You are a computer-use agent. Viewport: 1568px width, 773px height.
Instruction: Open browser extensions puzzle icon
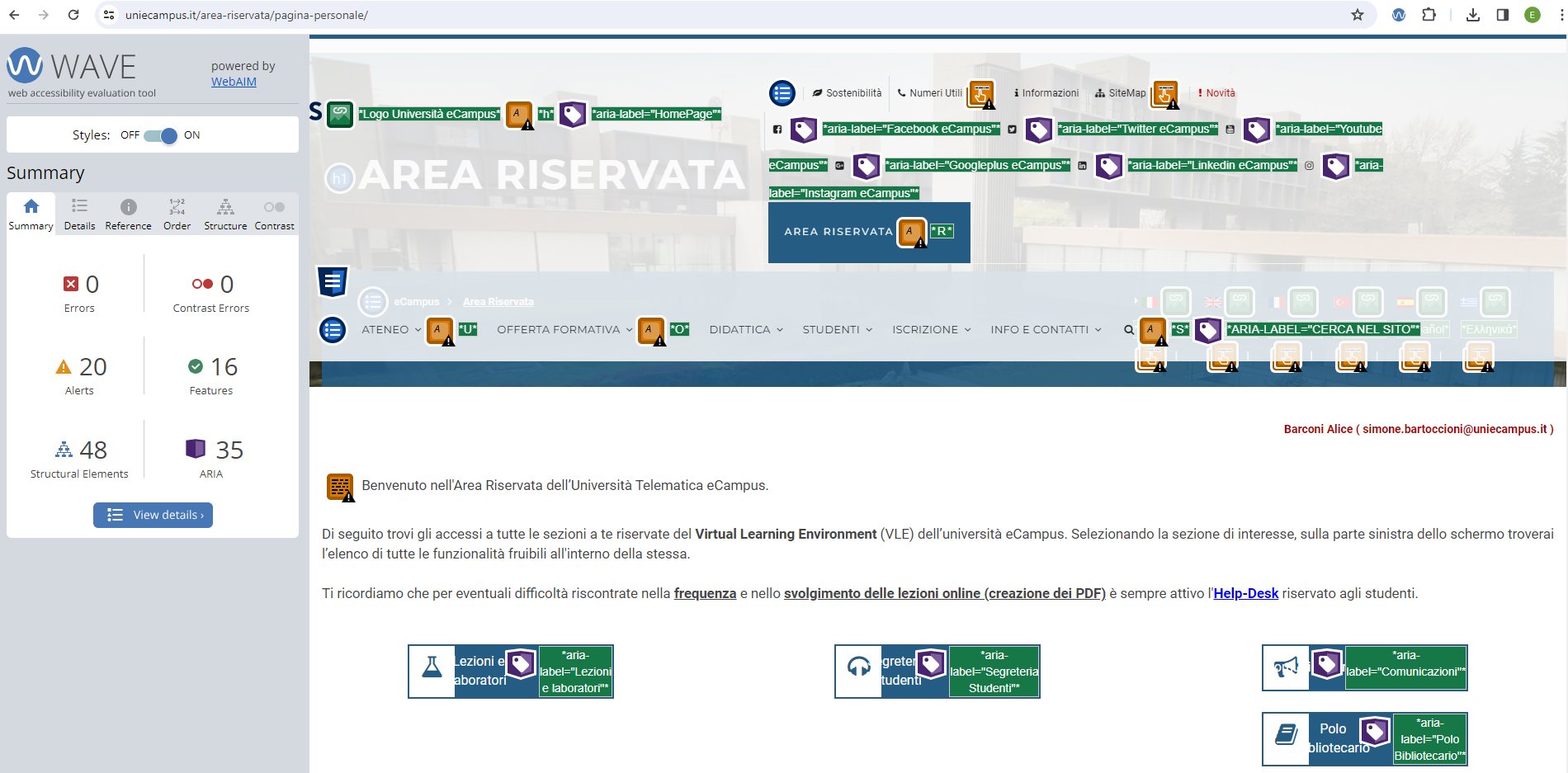(1429, 15)
